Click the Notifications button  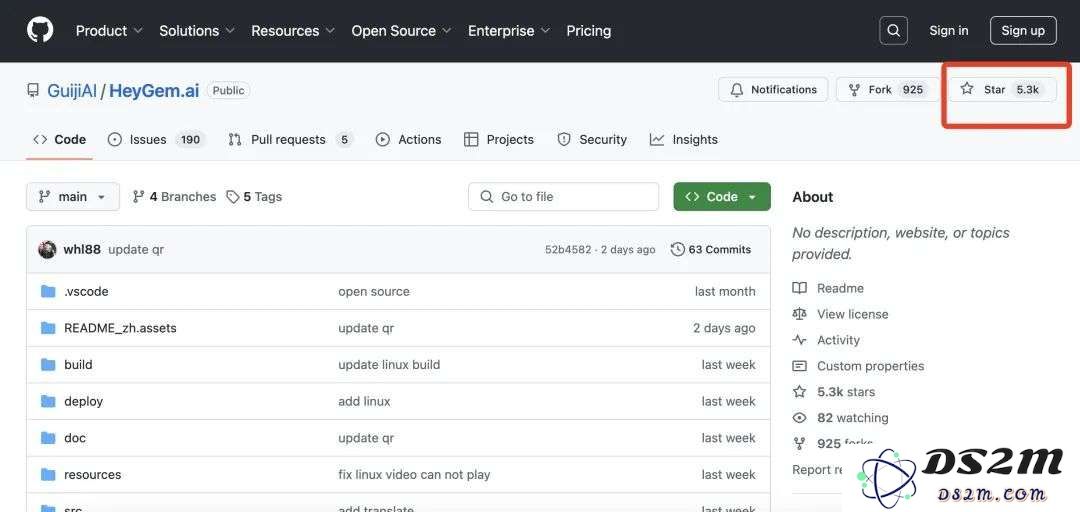(x=773, y=90)
